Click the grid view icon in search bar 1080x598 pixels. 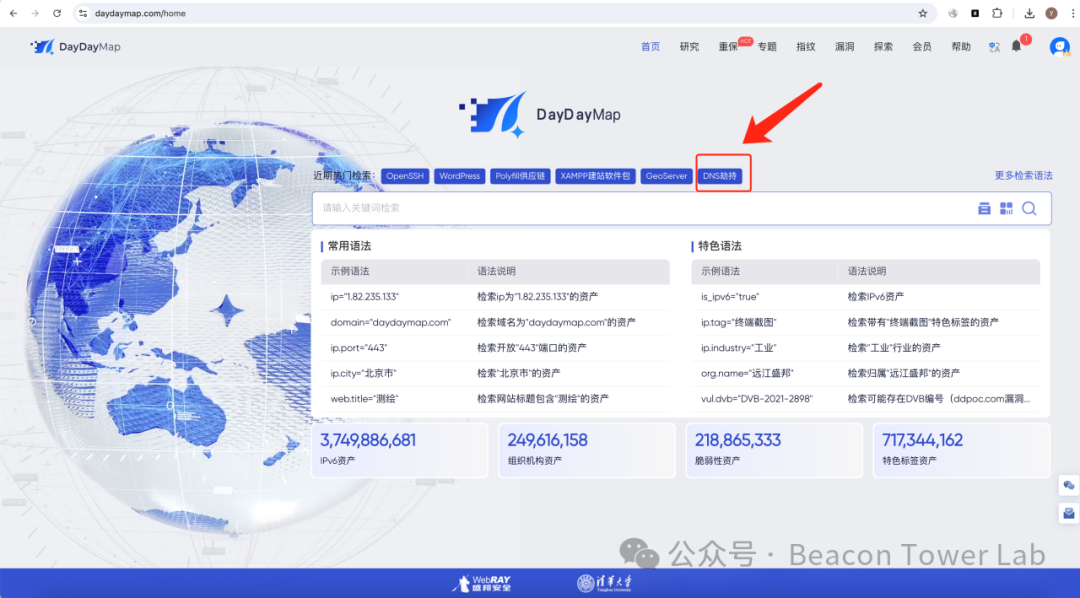[x=1006, y=208]
